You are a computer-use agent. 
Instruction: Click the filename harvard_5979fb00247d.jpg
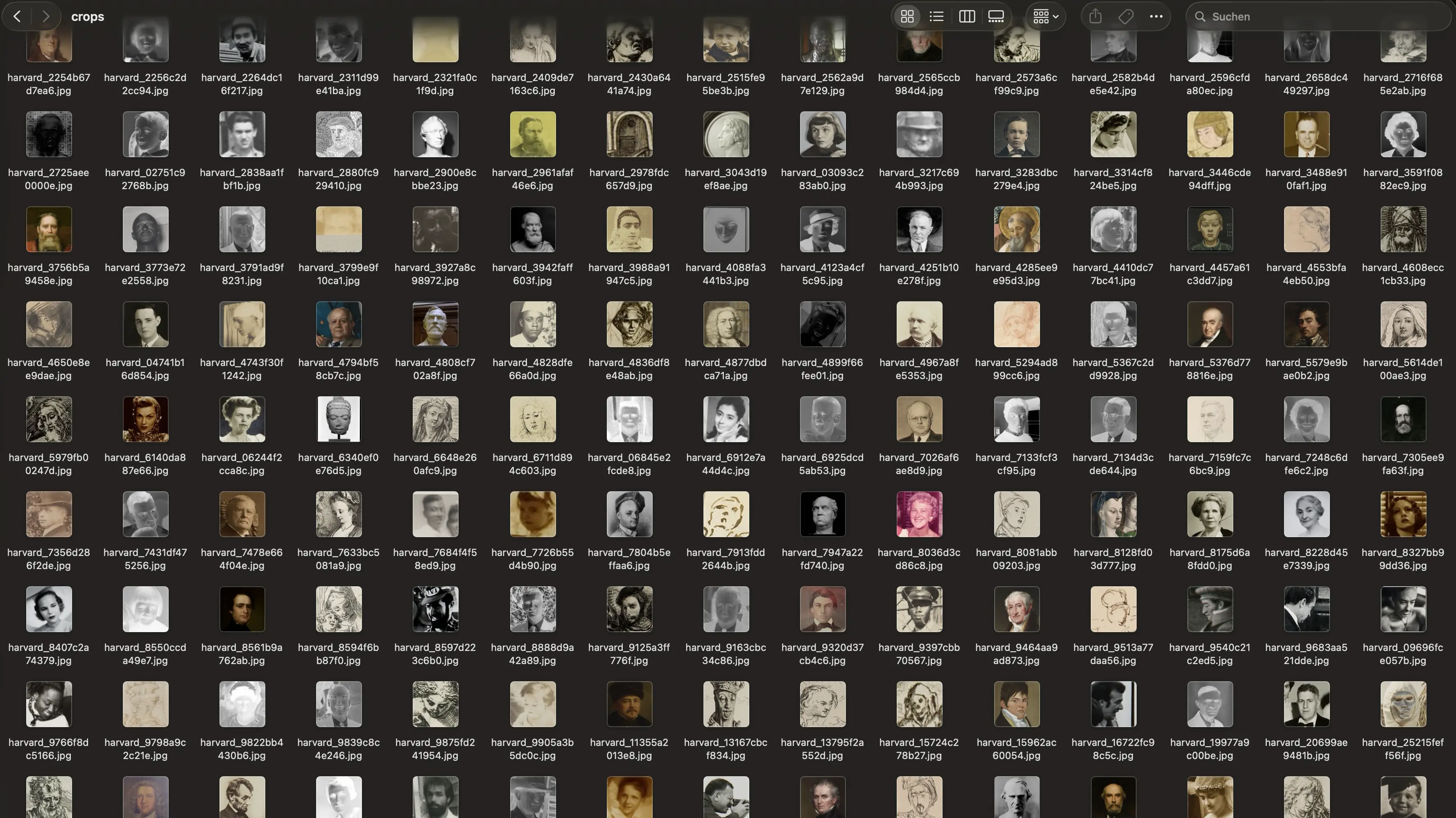[x=49, y=463]
